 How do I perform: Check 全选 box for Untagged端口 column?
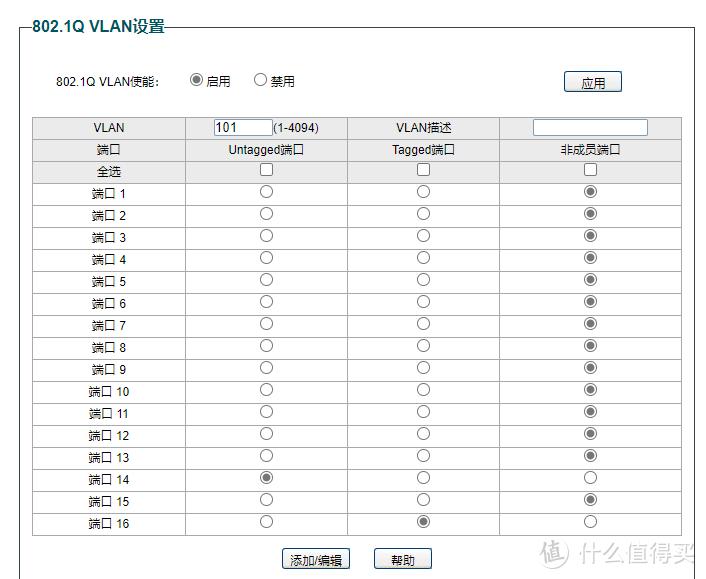(x=266, y=170)
